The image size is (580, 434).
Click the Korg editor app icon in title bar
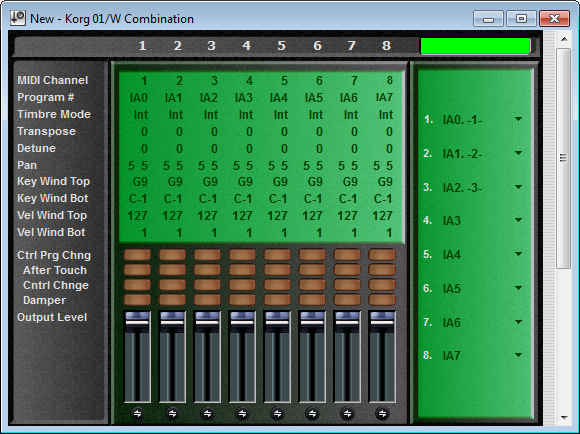18,18
